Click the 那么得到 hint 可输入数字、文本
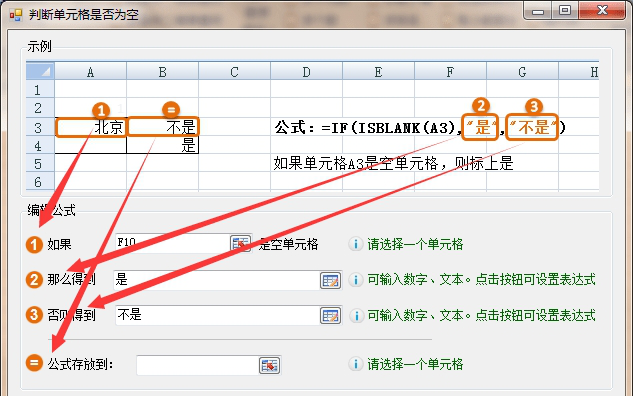633x411 pixels. coord(481,279)
